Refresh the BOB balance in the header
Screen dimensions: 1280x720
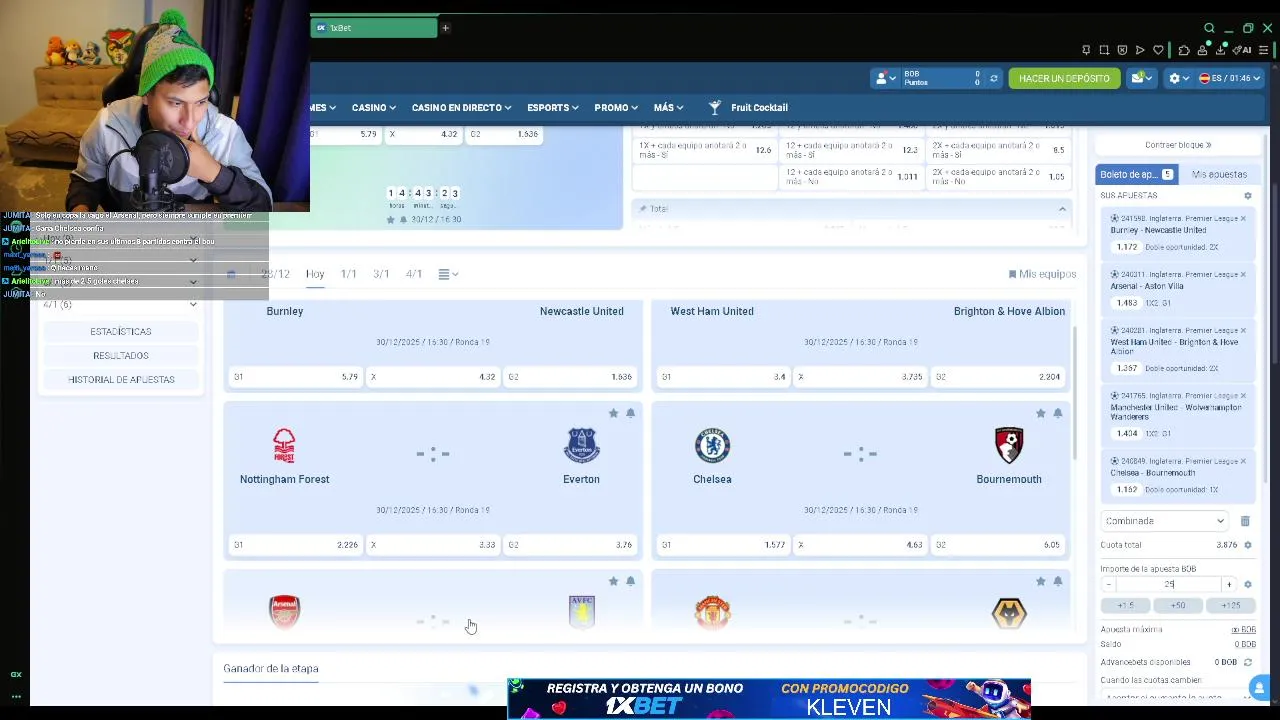click(993, 78)
